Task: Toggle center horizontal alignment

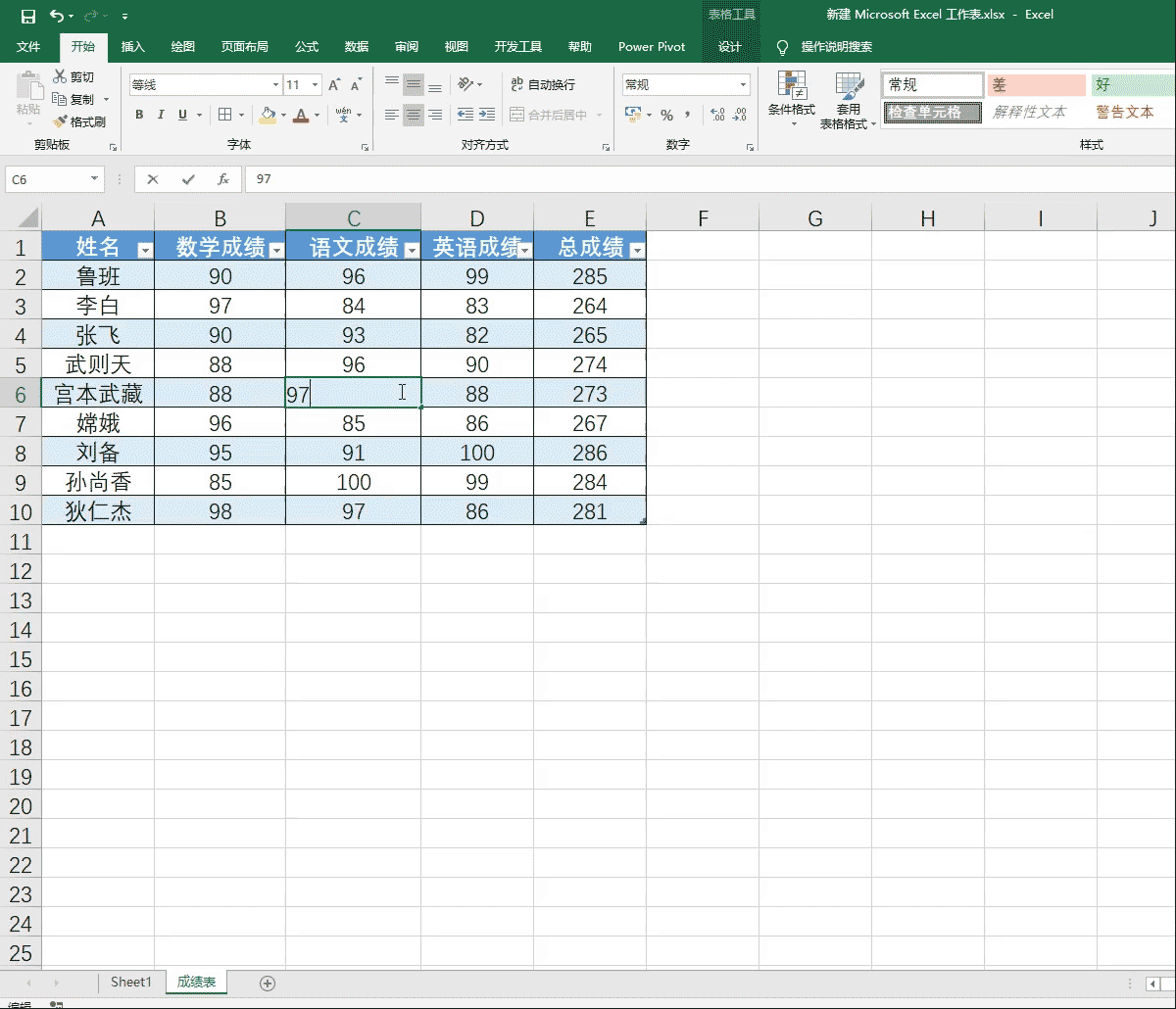Action: click(x=414, y=115)
